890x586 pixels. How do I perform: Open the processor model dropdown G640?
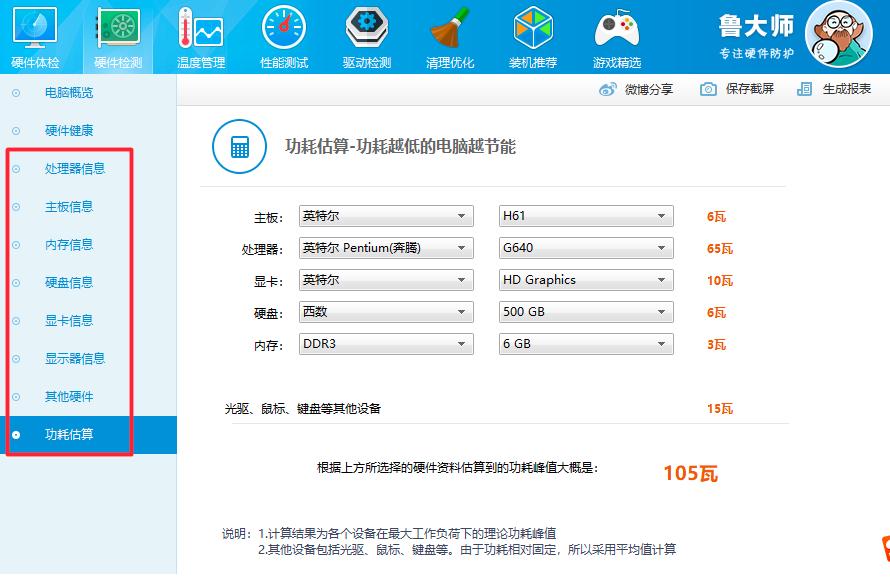tap(586, 248)
